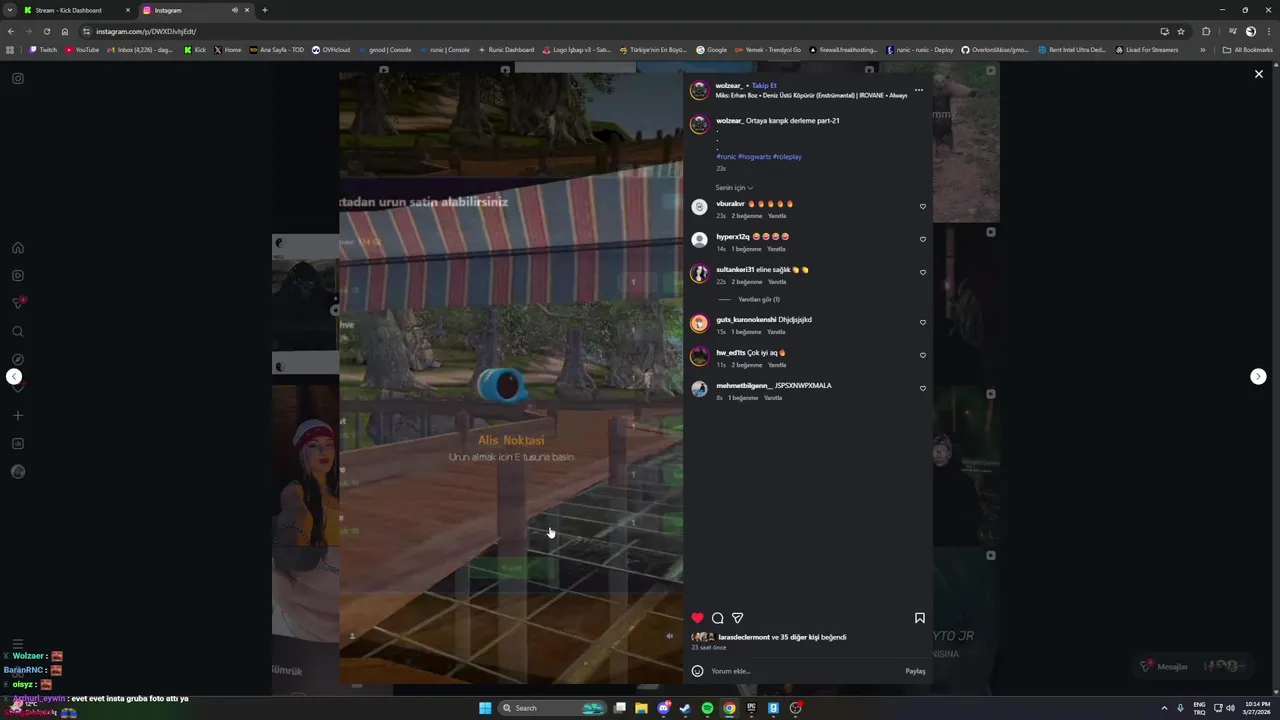Submit comment with 'Paylaş'
This screenshot has height=720, width=1280.
[915, 671]
